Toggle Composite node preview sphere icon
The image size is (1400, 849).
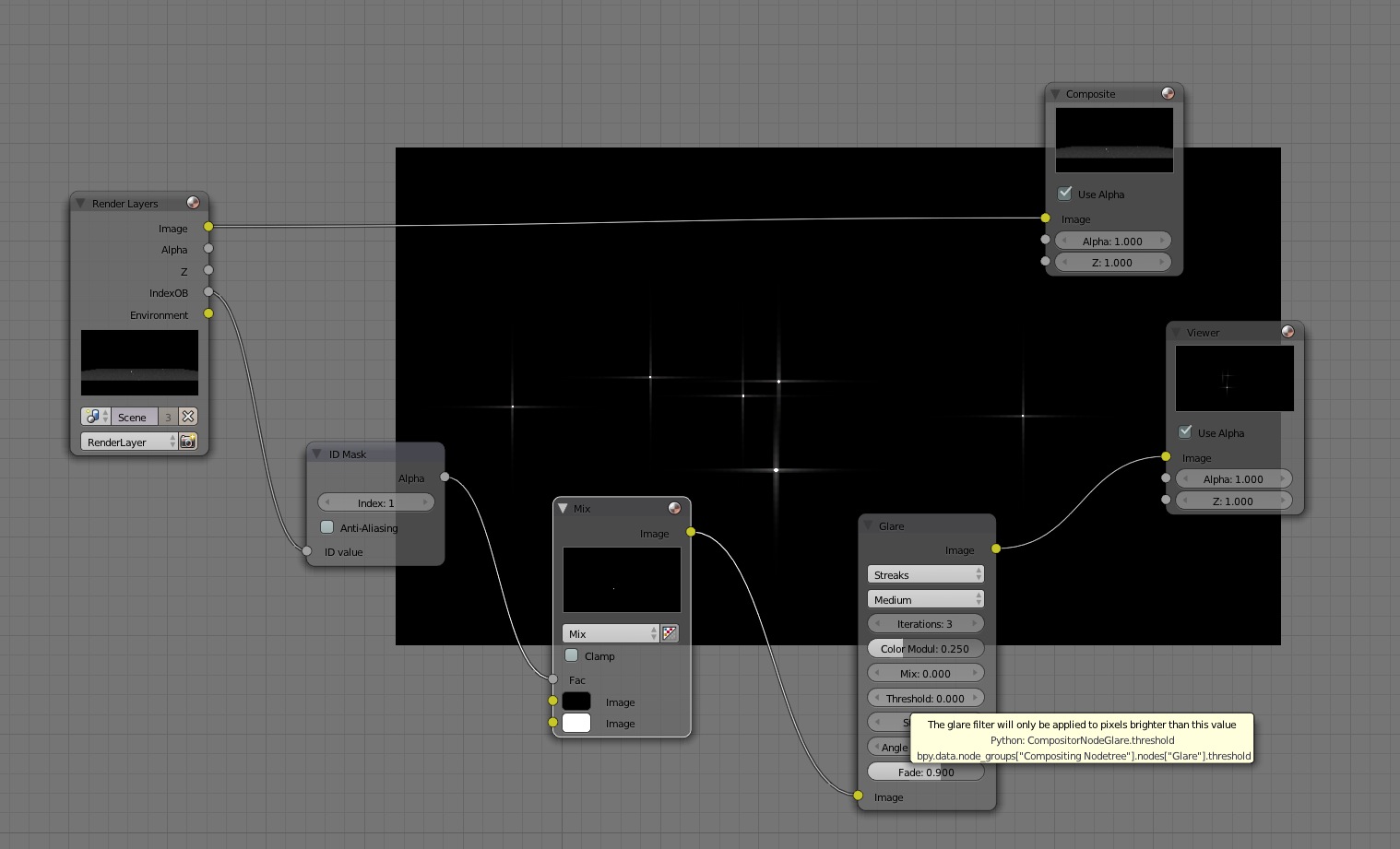(x=1168, y=93)
